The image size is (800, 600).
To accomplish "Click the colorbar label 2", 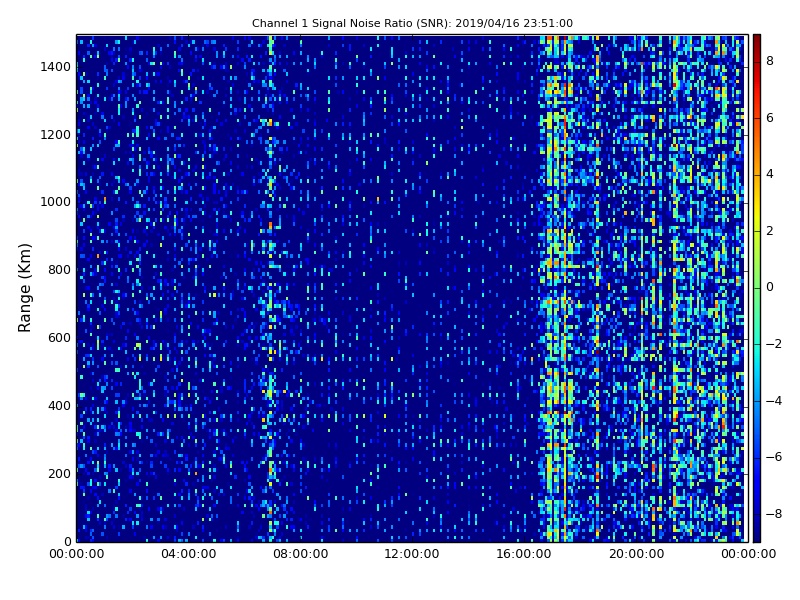I will click(770, 231).
